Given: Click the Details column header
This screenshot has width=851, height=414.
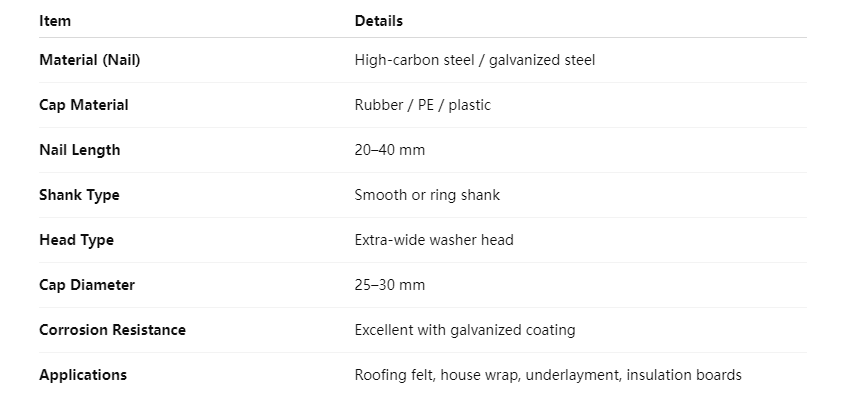Looking at the screenshot, I should [x=379, y=20].
